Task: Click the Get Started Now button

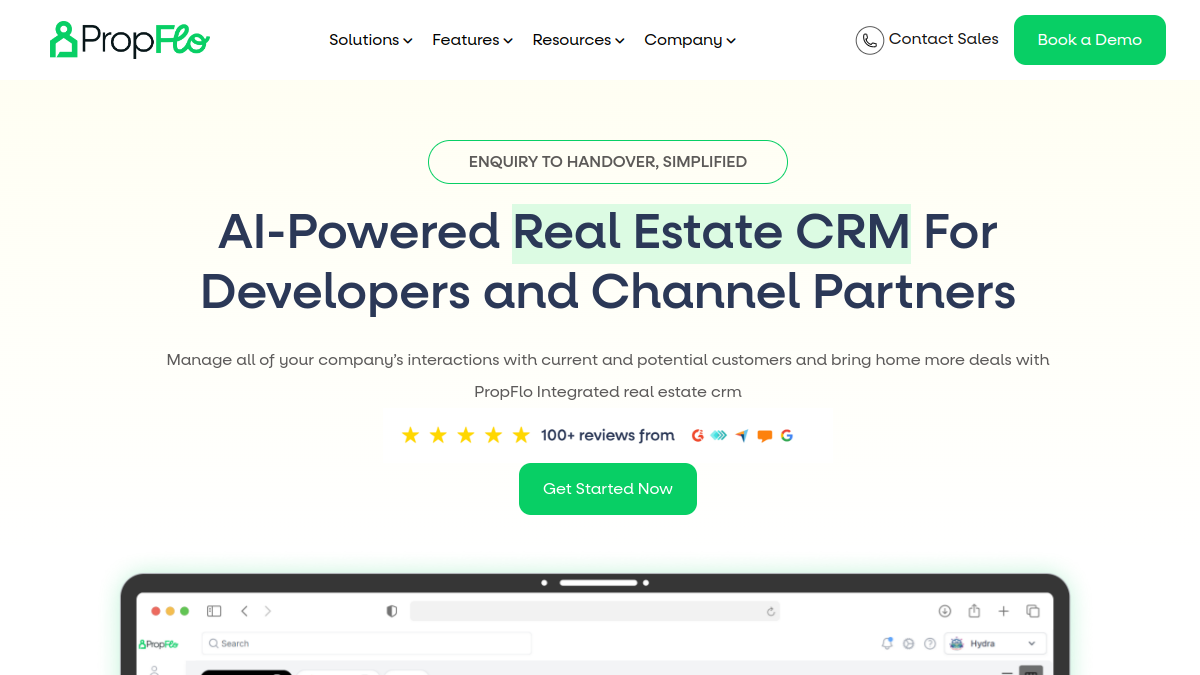Action: 608,489
